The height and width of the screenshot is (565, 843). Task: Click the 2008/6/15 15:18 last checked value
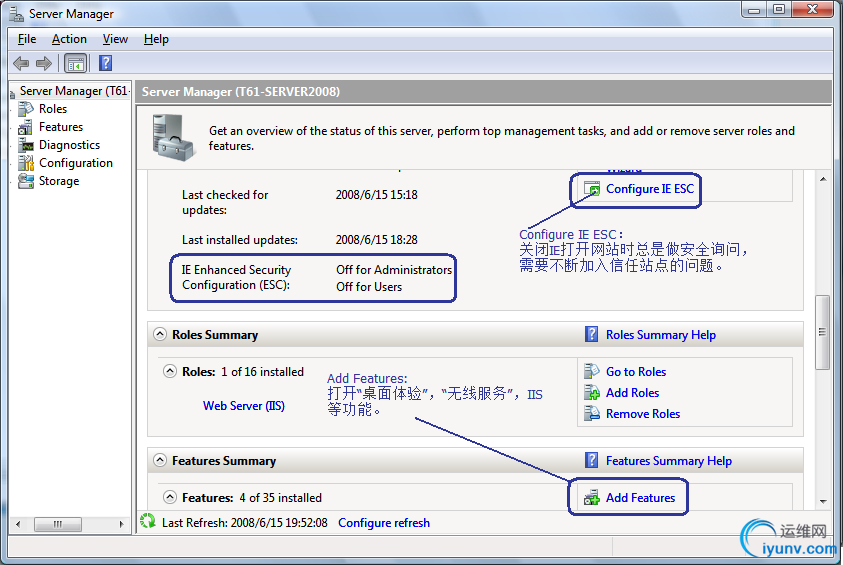pyautogui.click(x=376, y=195)
